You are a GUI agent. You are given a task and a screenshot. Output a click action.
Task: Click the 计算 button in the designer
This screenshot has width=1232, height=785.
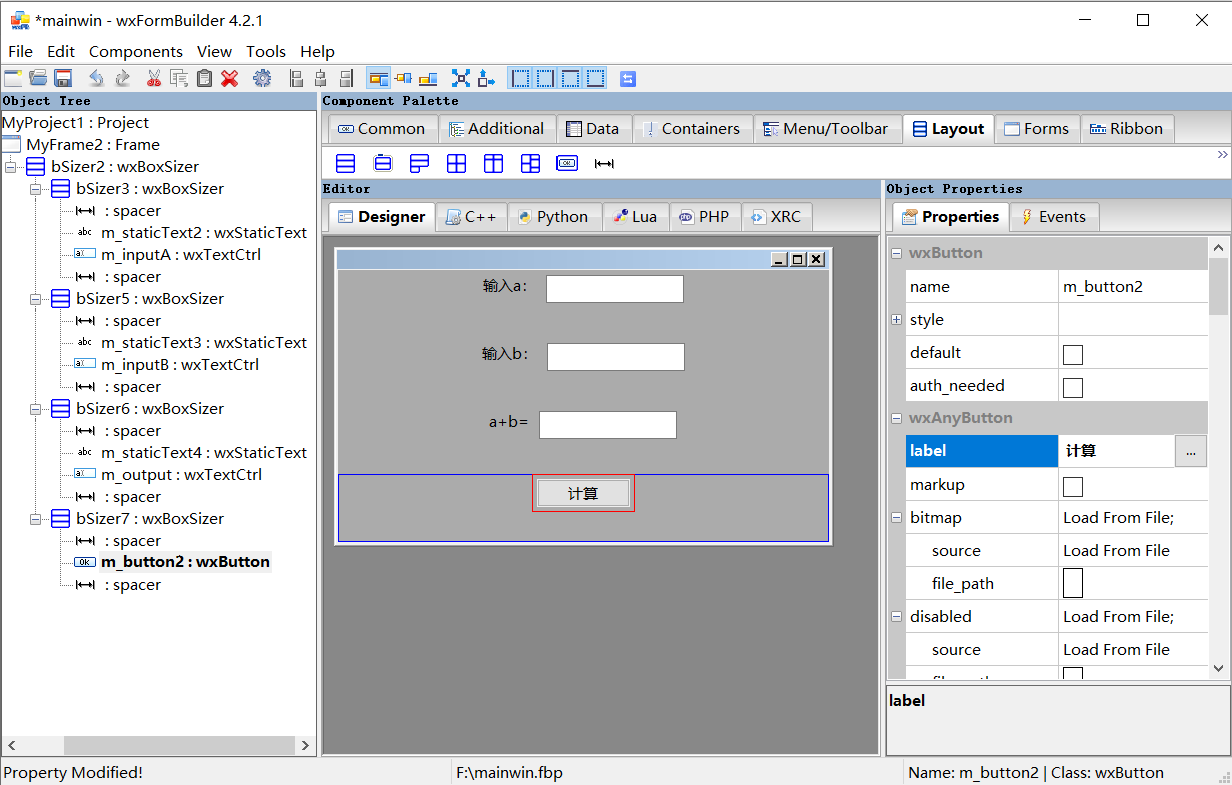[x=583, y=492]
